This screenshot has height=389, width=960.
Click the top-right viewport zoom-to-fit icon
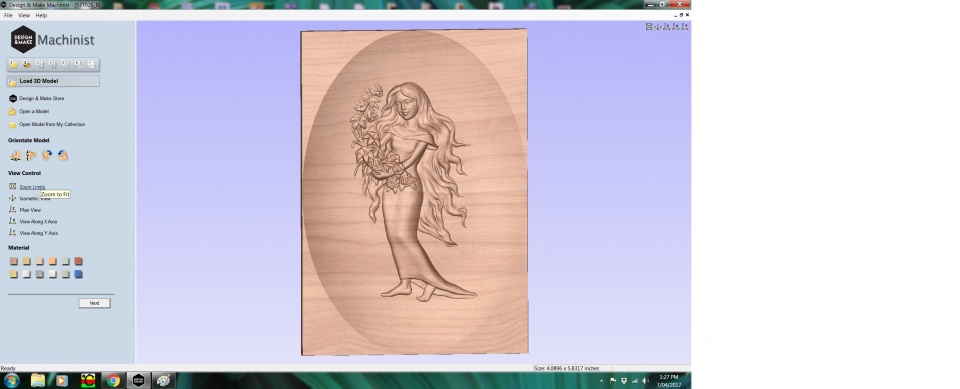pos(649,26)
